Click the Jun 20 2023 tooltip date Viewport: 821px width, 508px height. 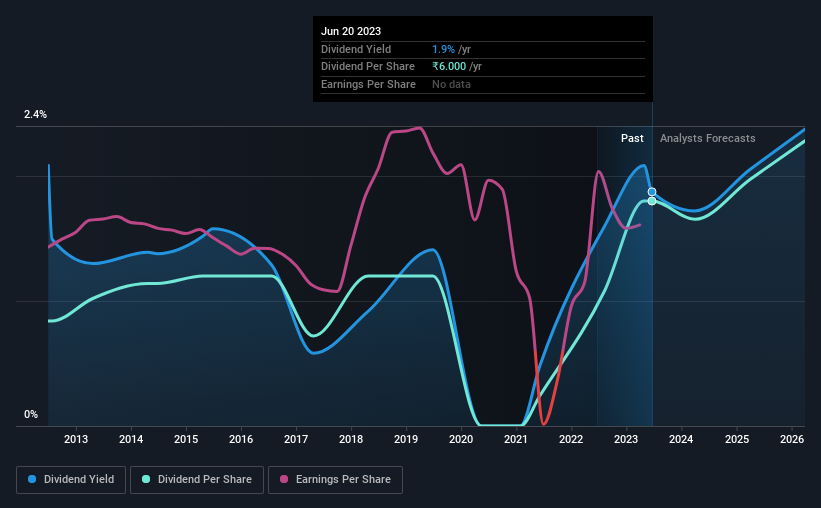pyautogui.click(x=351, y=31)
